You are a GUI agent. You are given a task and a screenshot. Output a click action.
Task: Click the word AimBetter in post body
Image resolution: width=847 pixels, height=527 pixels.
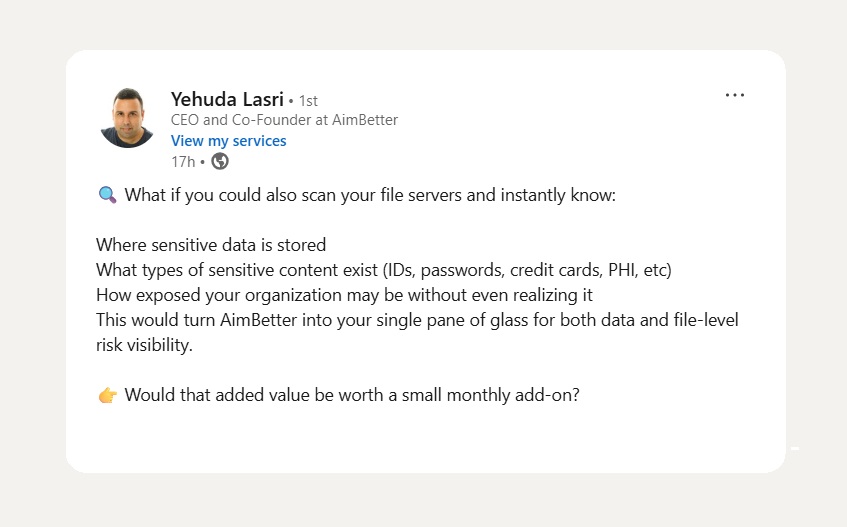tap(258, 320)
